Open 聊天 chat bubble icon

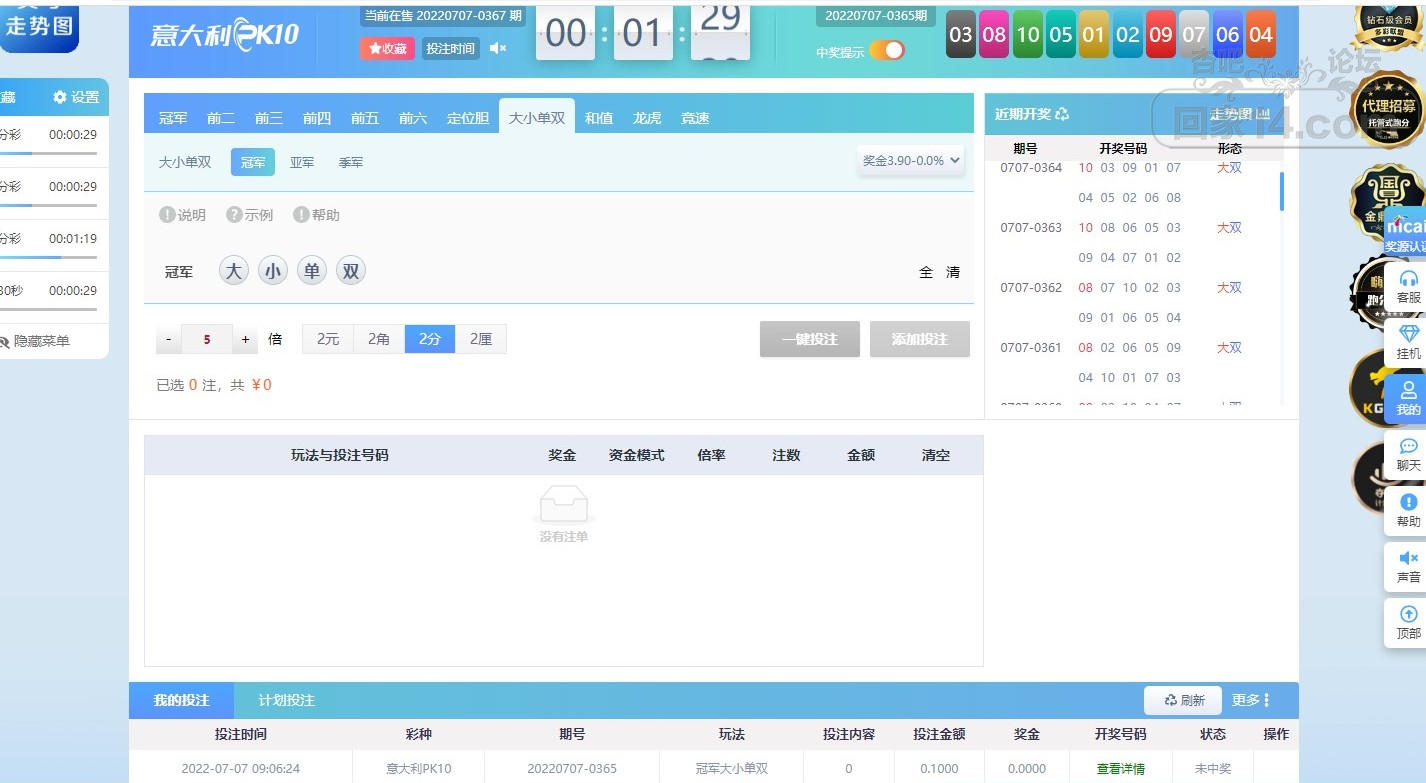coord(1408,454)
